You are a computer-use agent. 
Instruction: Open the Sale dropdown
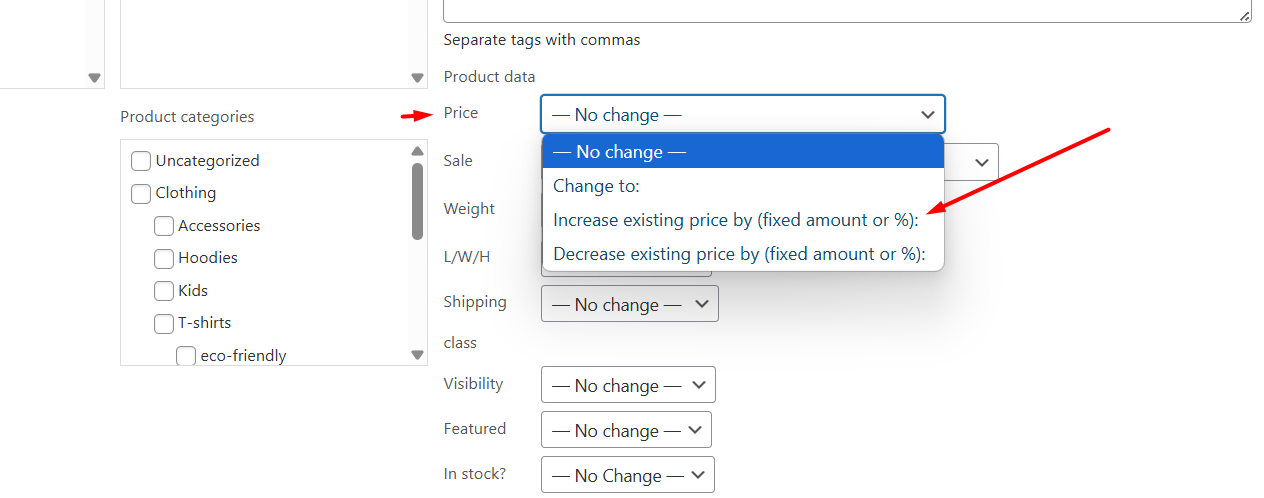pos(971,161)
